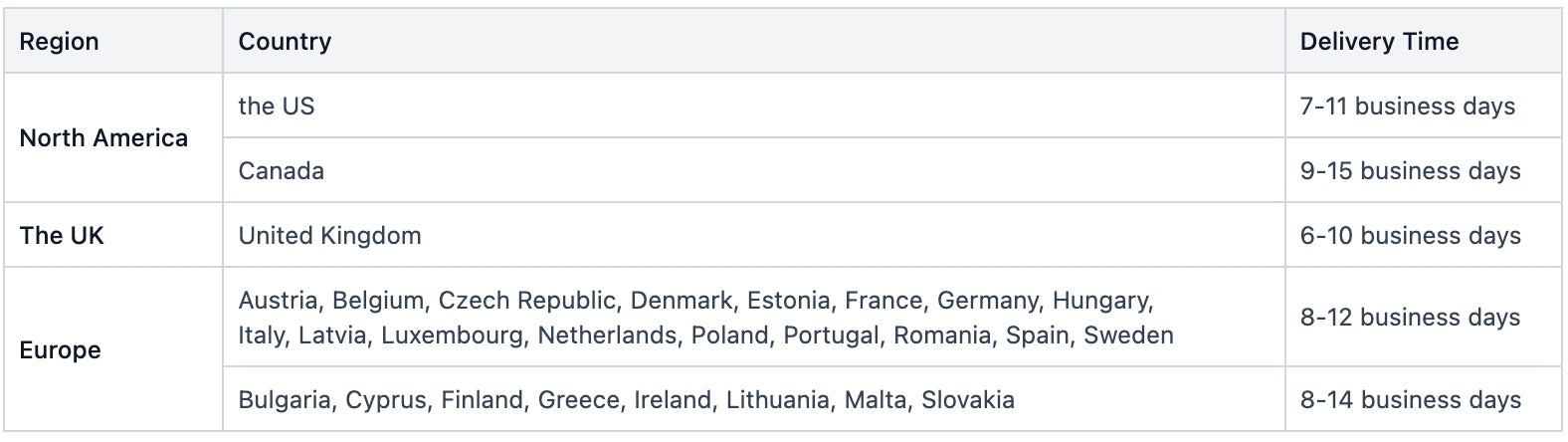Select the 6-10 business days cell
The width and height of the screenshot is (1568, 442).
(x=1410, y=236)
